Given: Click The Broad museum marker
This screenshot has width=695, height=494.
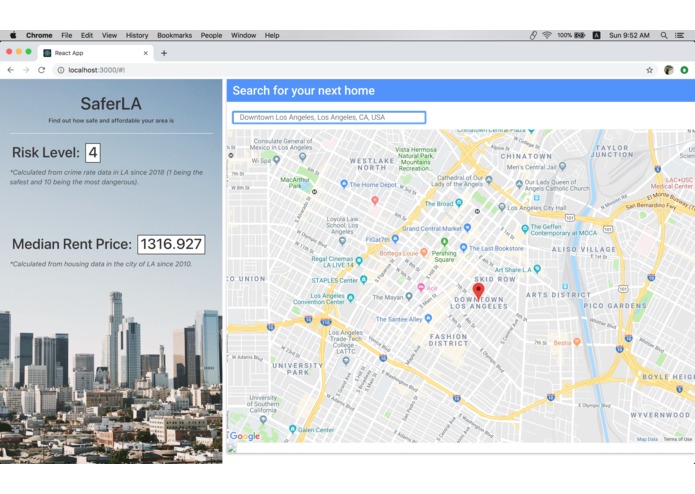Looking at the screenshot, I should coord(459,203).
